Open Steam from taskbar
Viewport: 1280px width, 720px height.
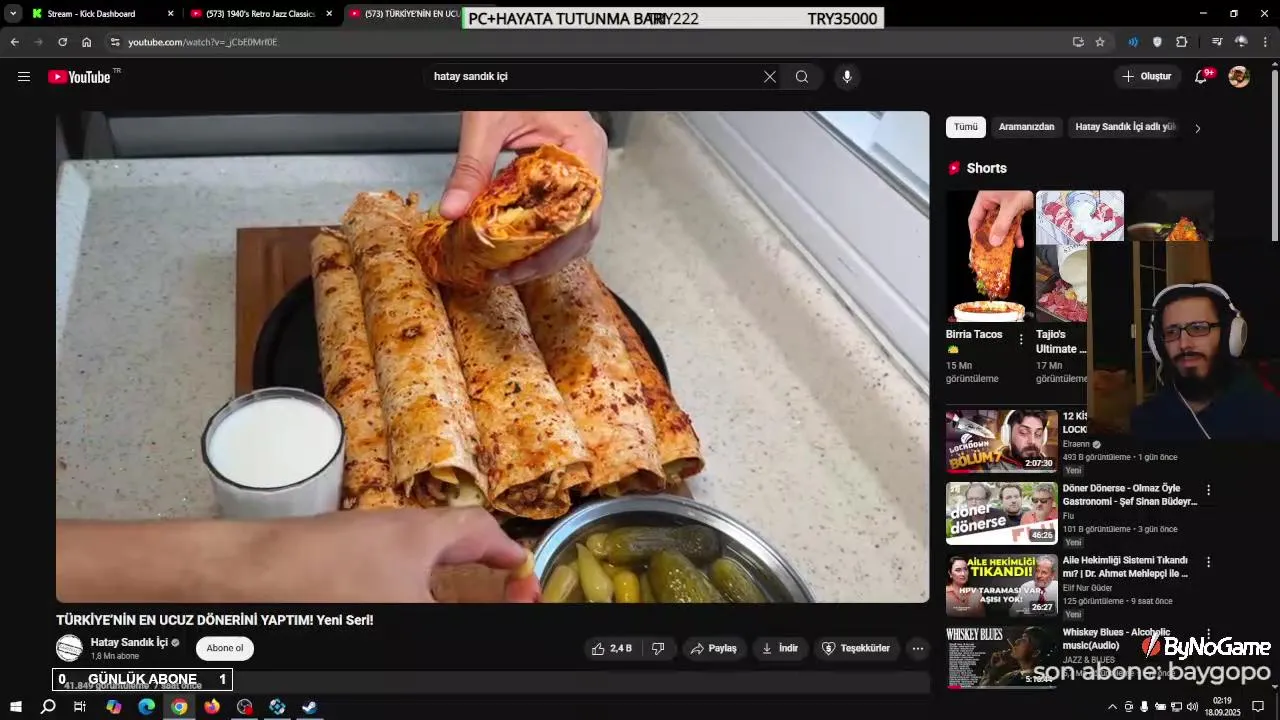tap(310, 707)
